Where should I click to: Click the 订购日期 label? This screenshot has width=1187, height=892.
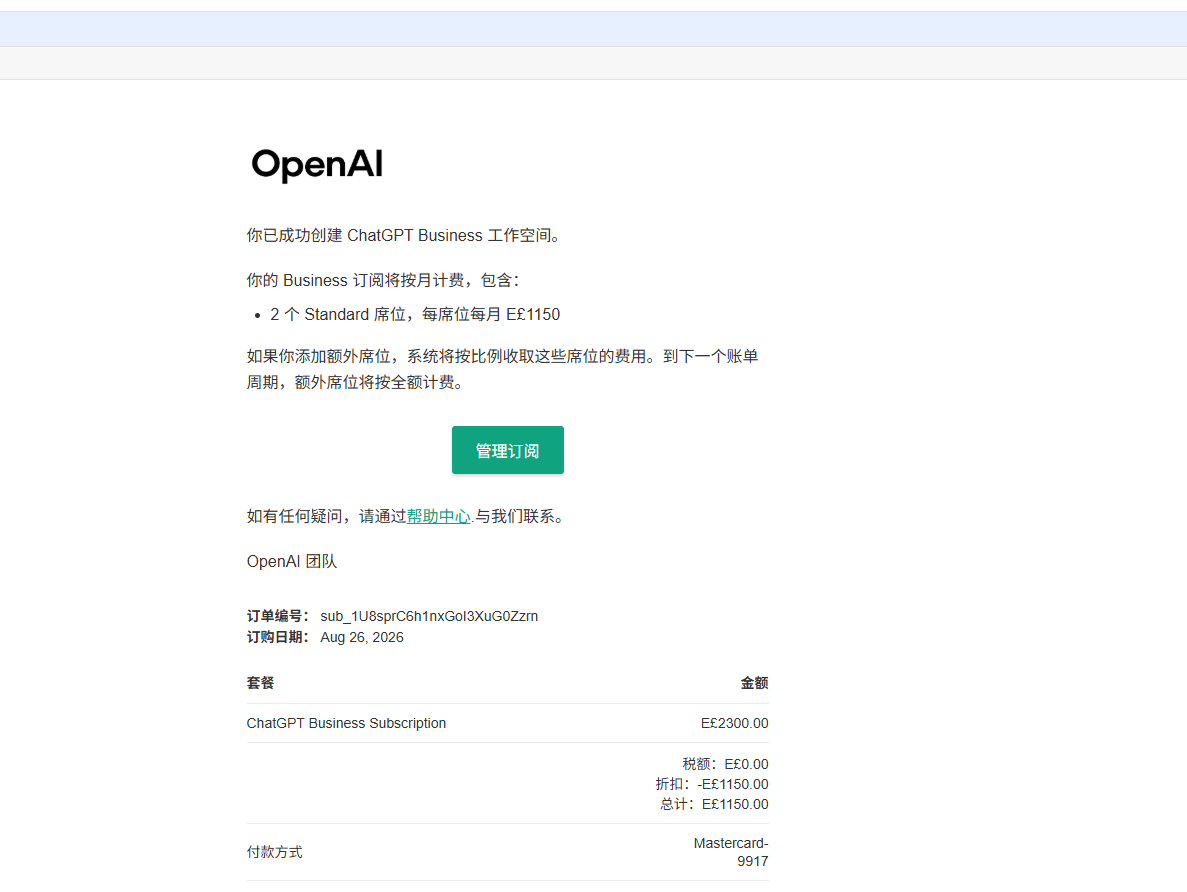(278, 638)
